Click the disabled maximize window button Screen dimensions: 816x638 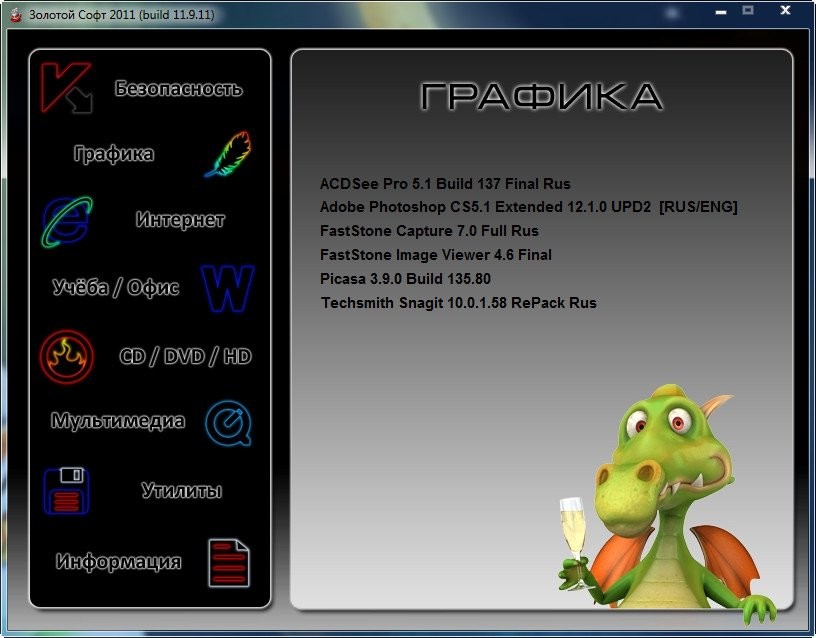(x=748, y=10)
